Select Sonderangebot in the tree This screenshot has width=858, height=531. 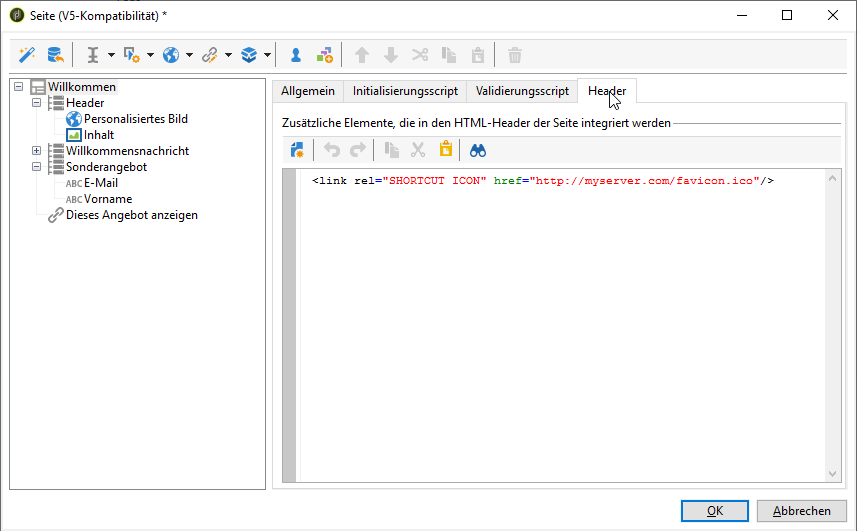click(x=106, y=166)
